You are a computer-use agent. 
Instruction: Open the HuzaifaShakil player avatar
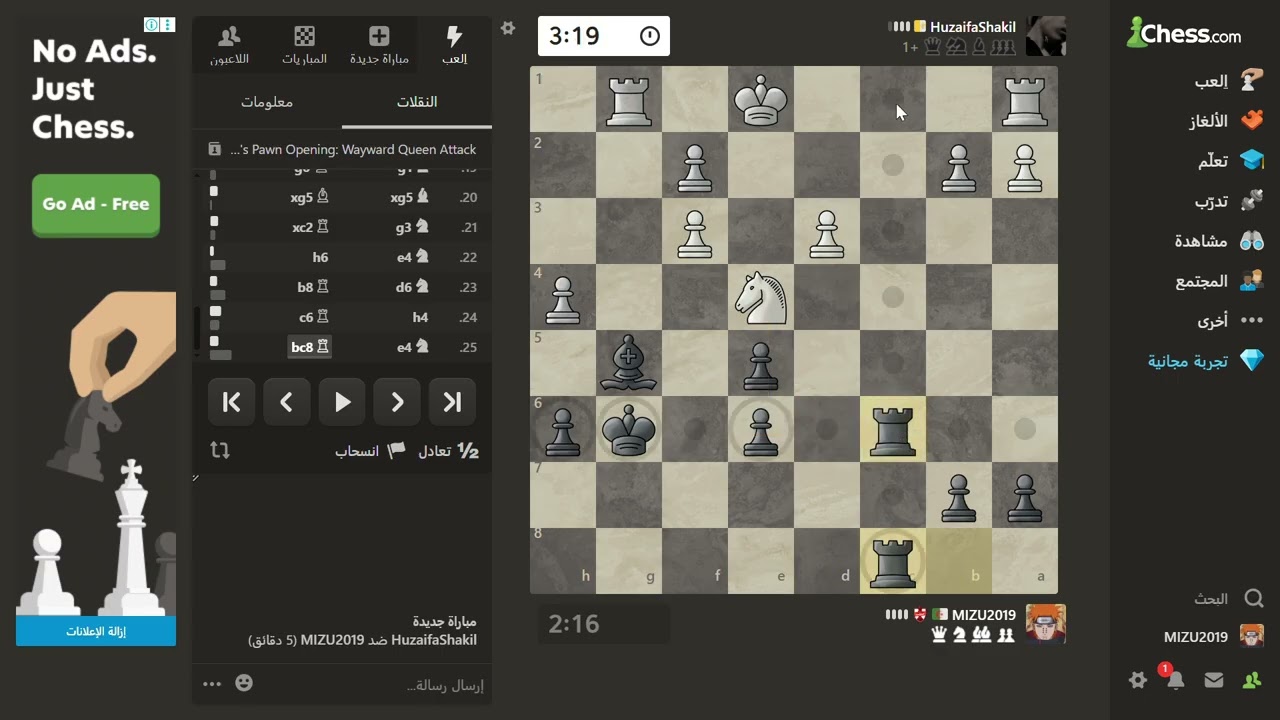[x=1046, y=36]
